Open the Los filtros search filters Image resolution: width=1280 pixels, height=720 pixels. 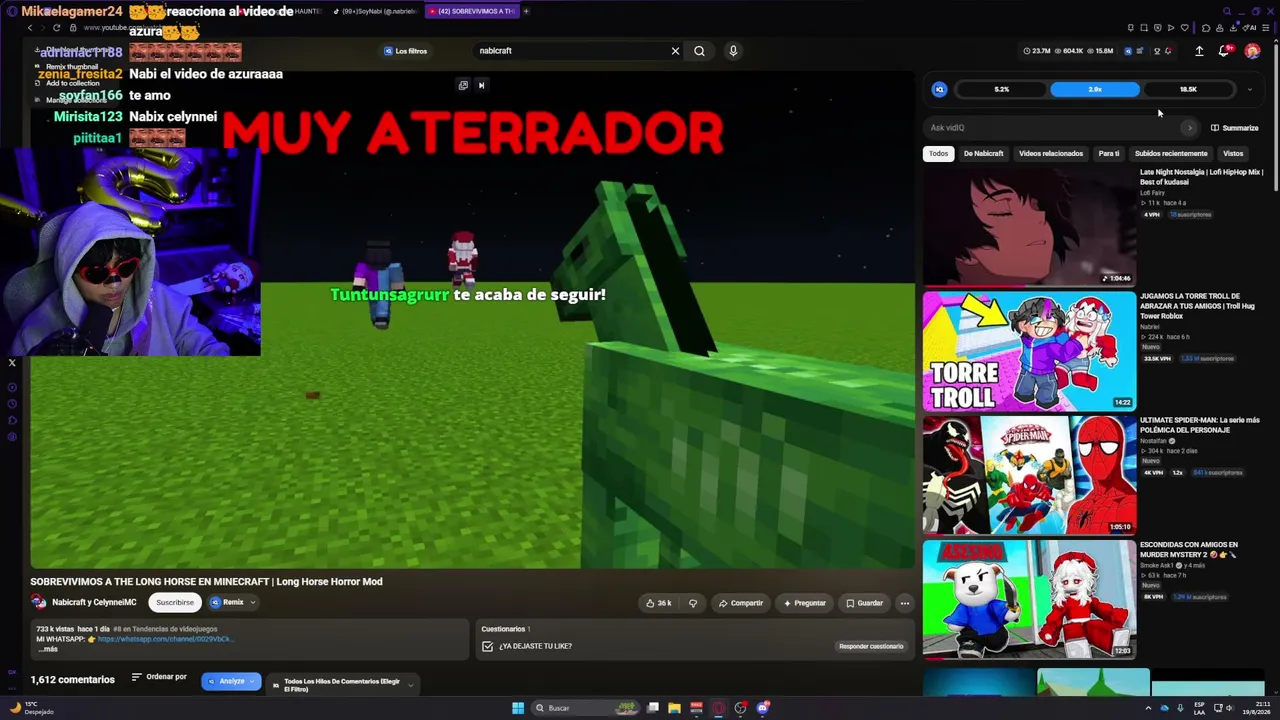click(405, 51)
